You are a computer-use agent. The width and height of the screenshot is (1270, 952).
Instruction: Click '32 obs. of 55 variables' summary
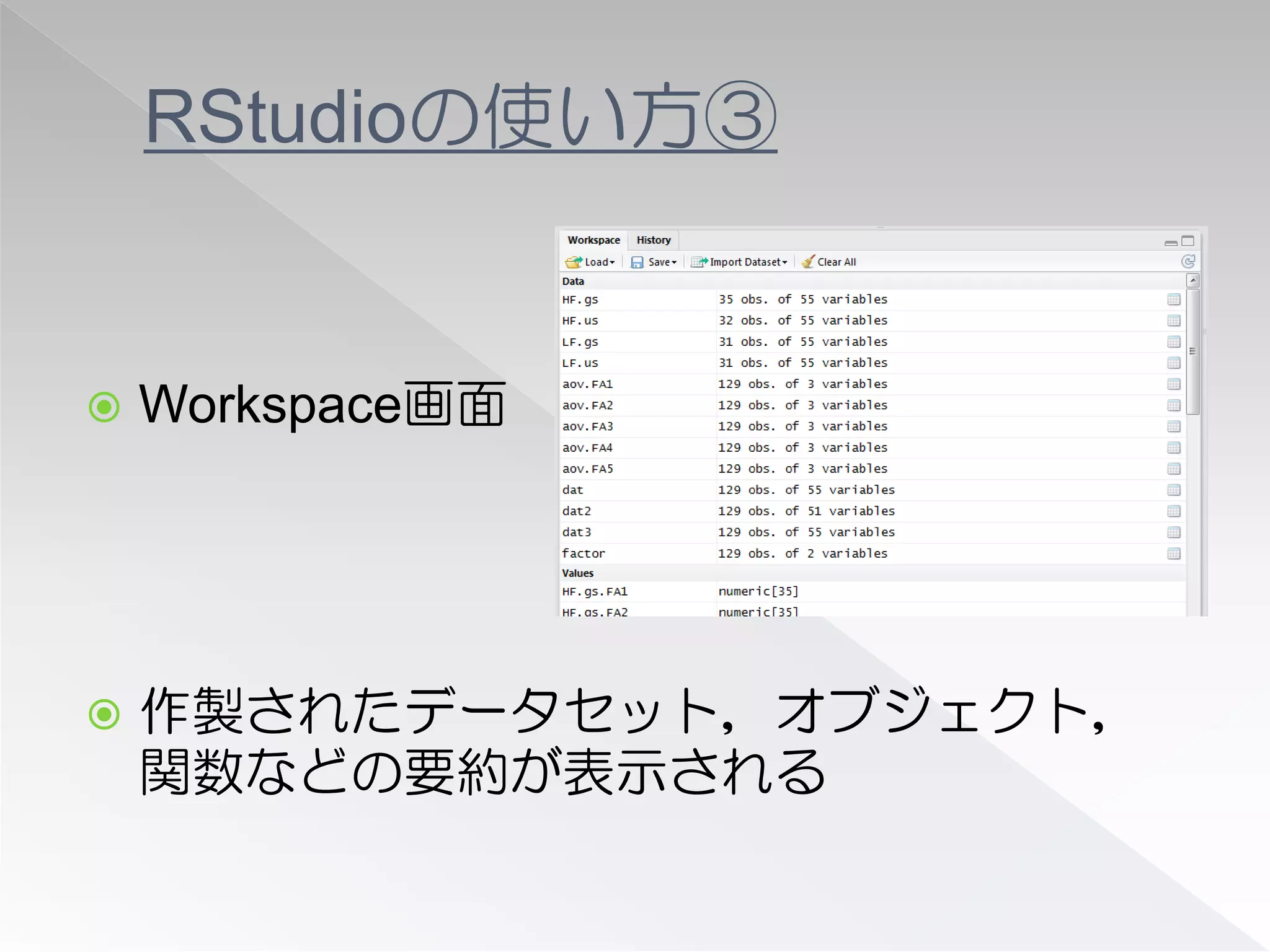[803, 320]
